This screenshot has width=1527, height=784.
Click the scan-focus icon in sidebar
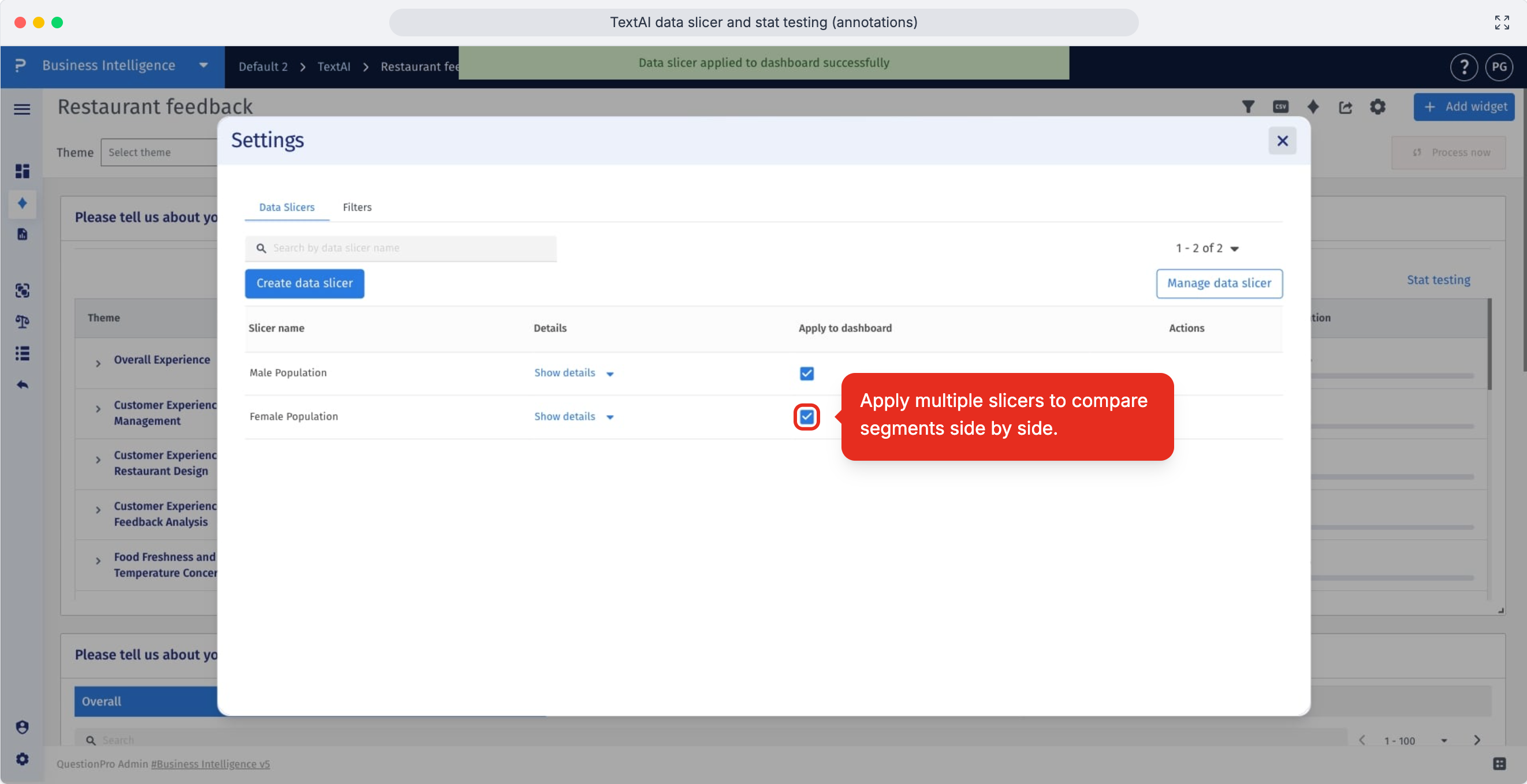(22, 290)
